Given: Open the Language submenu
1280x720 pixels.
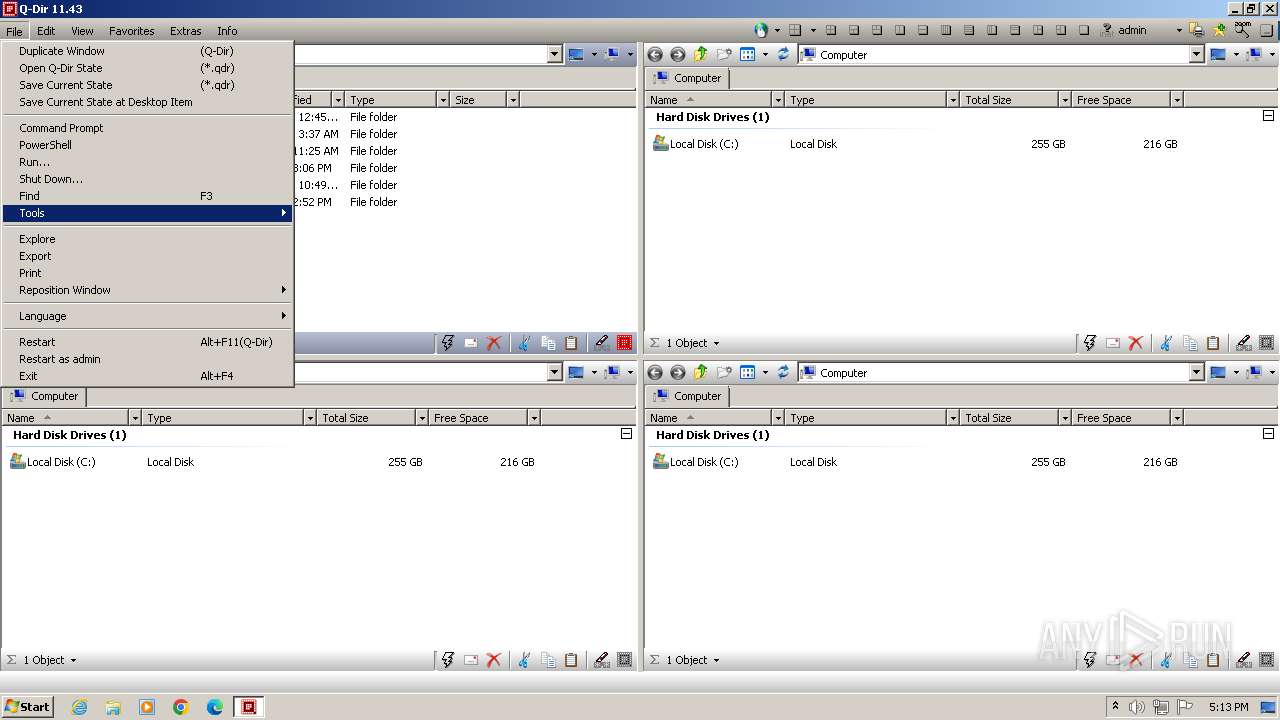Looking at the screenshot, I should tap(148, 316).
